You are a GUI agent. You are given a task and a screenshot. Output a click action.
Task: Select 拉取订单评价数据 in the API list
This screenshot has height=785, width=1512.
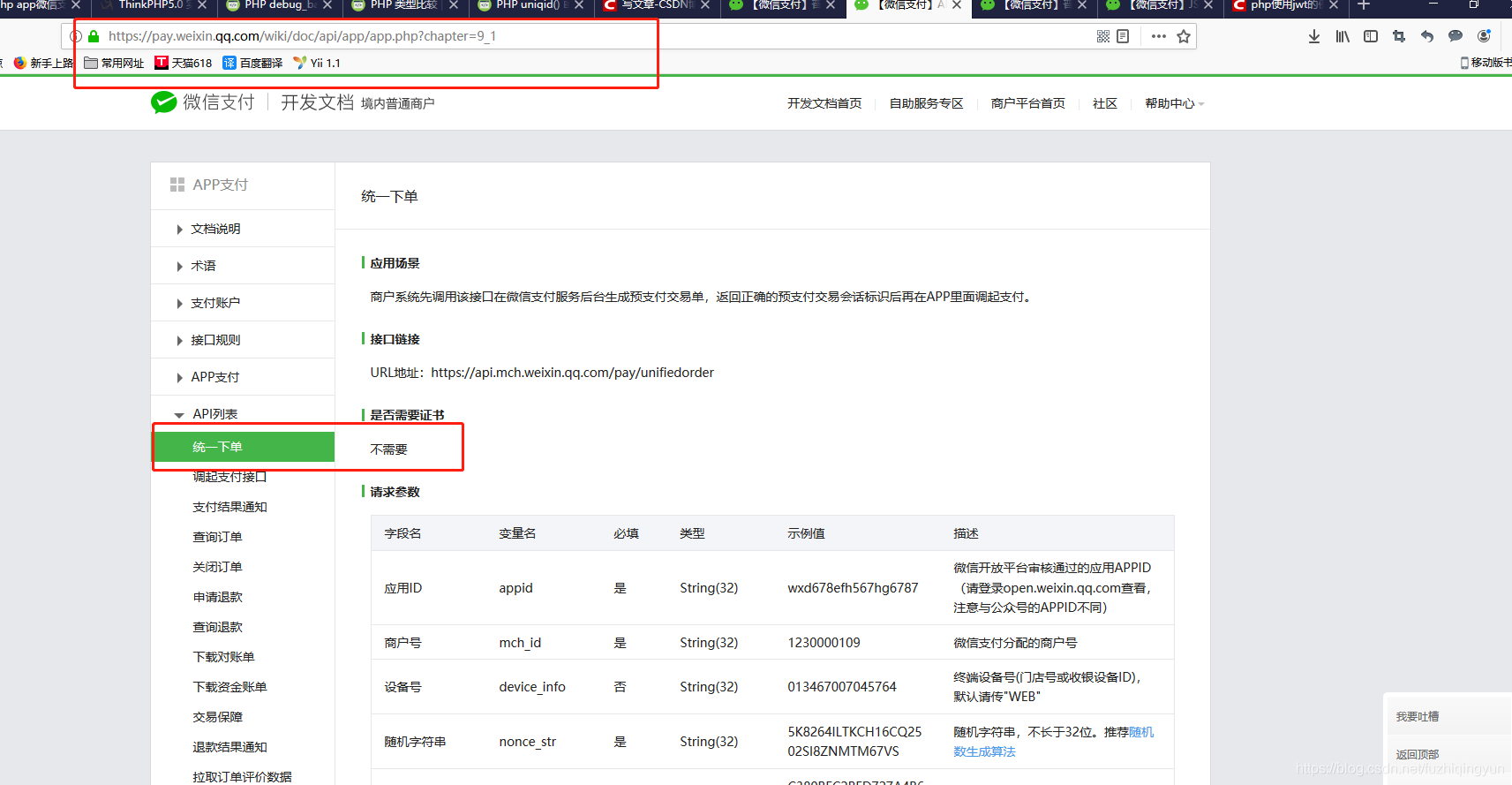tap(242, 777)
